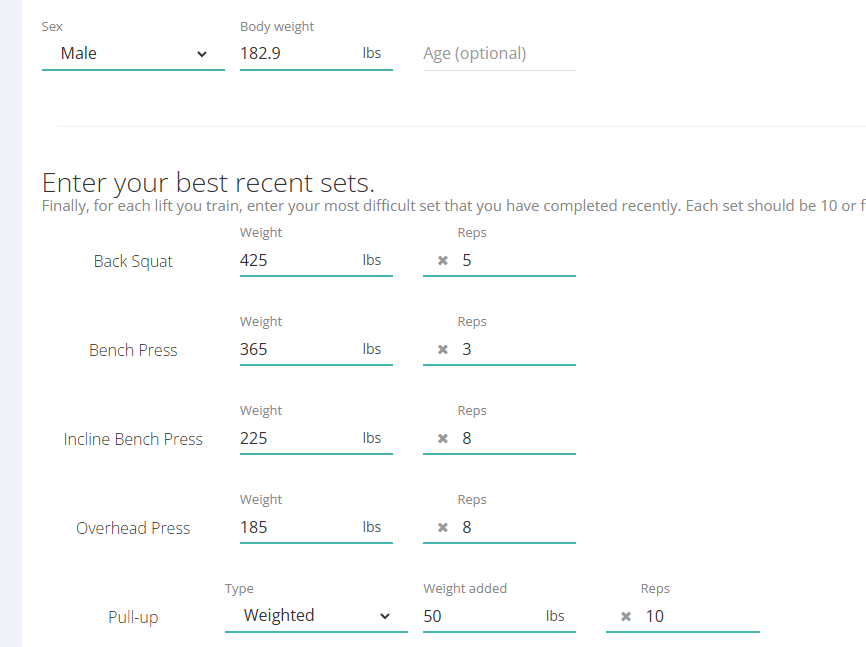Click the multiply icon beside Incline Bench reps
Viewport: 866px width, 647px height.
pos(443,438)
